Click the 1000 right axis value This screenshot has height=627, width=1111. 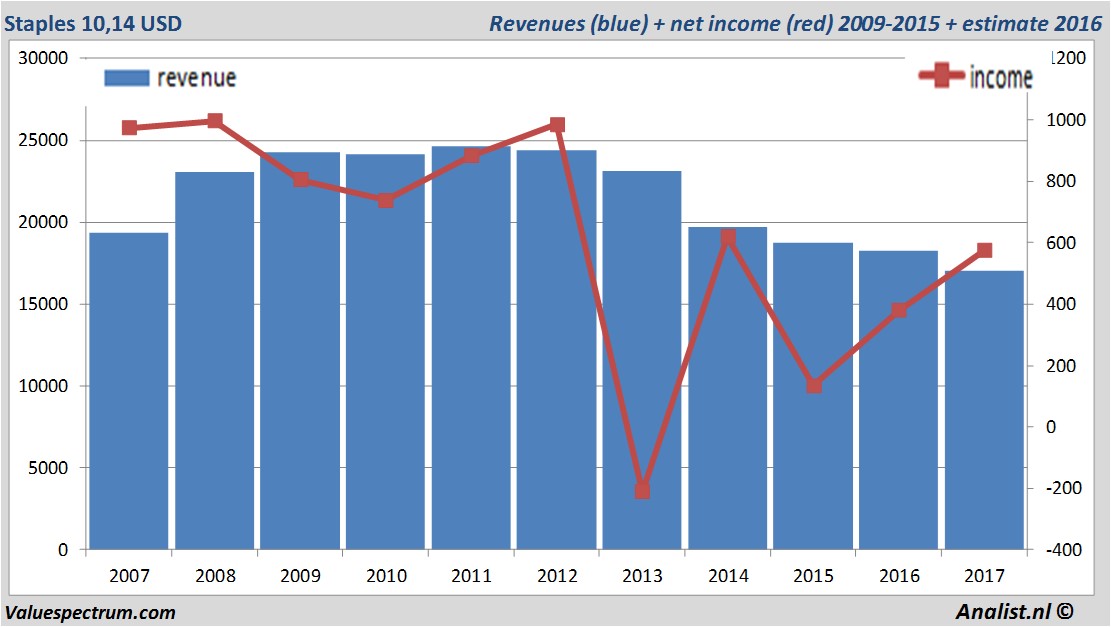point(1066,120)
